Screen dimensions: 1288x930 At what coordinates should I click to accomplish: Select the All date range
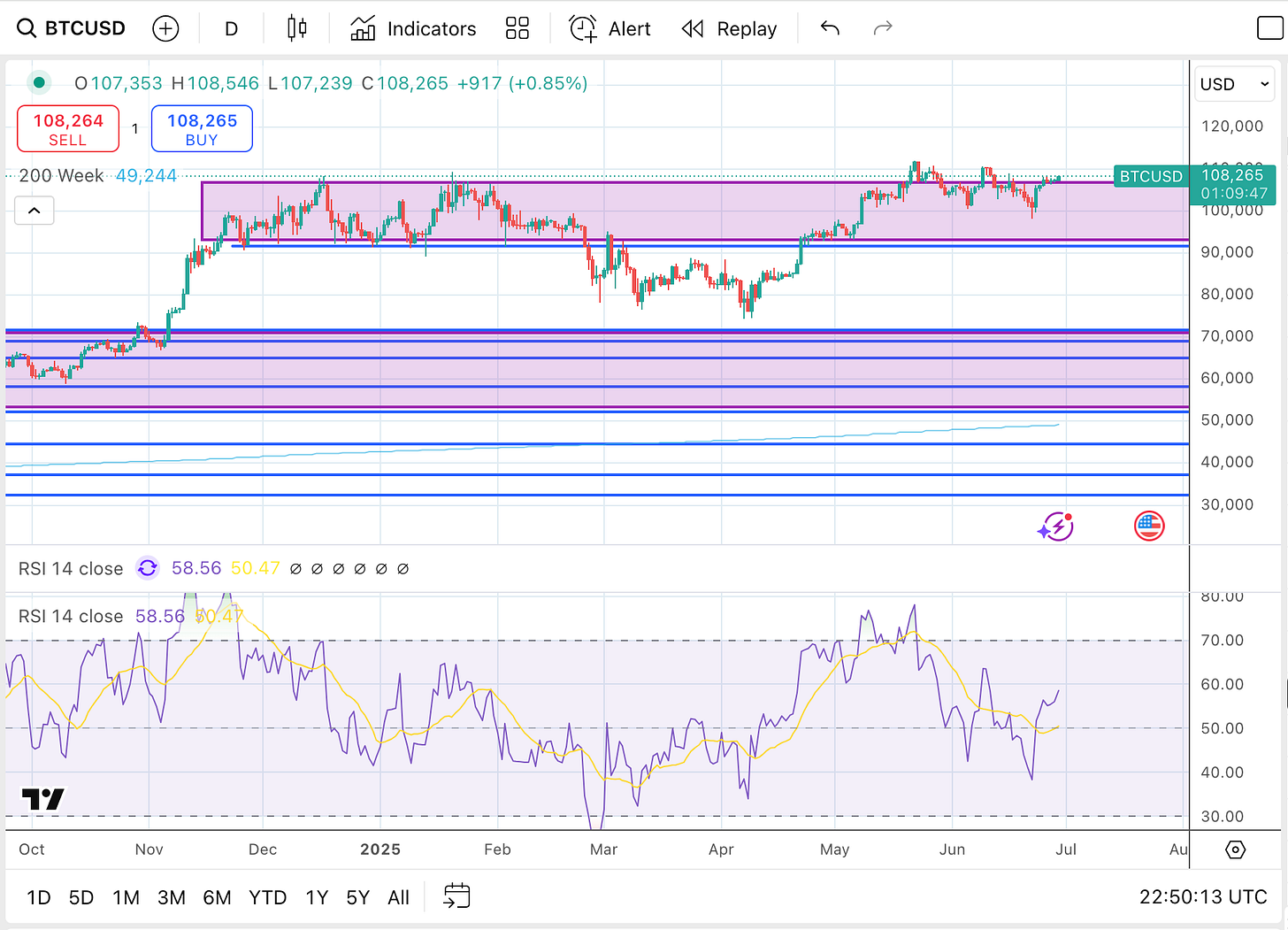[x=399, y=897]
